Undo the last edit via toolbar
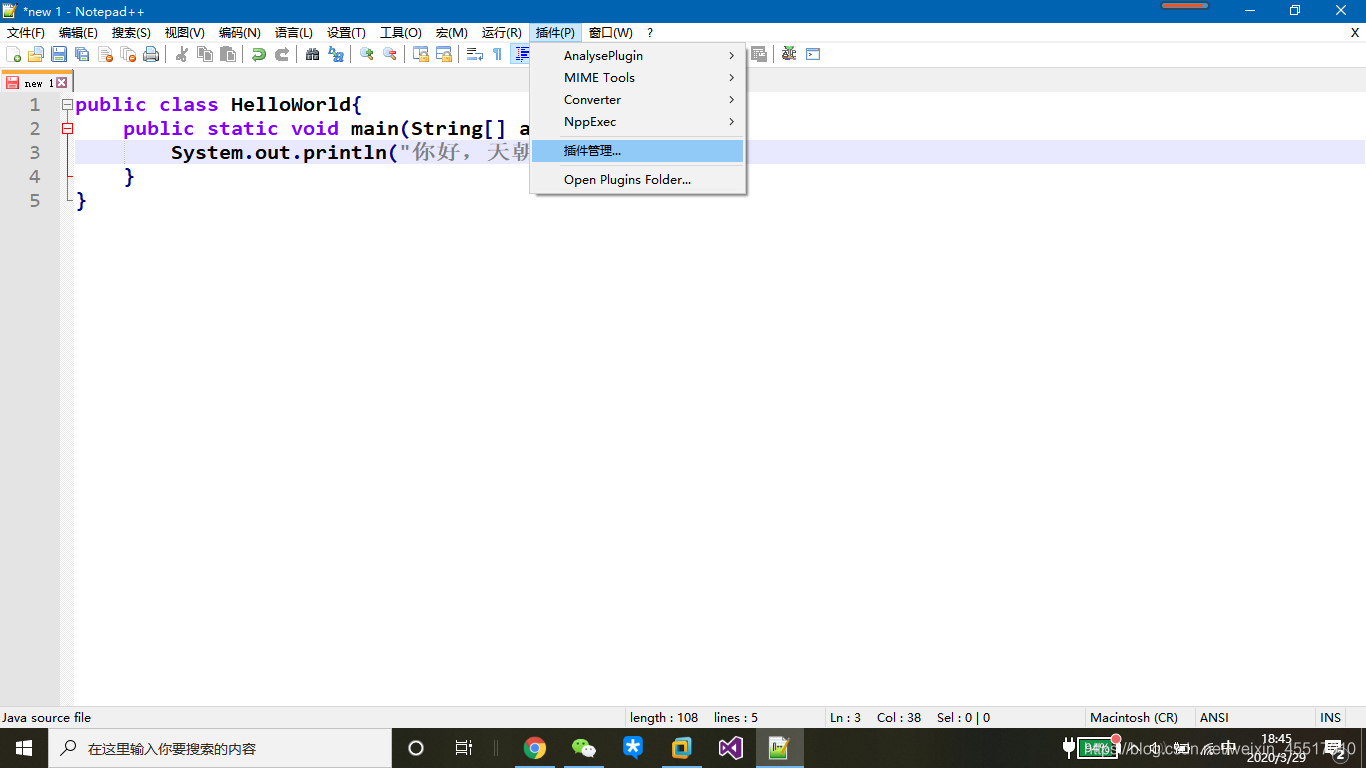Screen dimensions: 1366x768 259,54
